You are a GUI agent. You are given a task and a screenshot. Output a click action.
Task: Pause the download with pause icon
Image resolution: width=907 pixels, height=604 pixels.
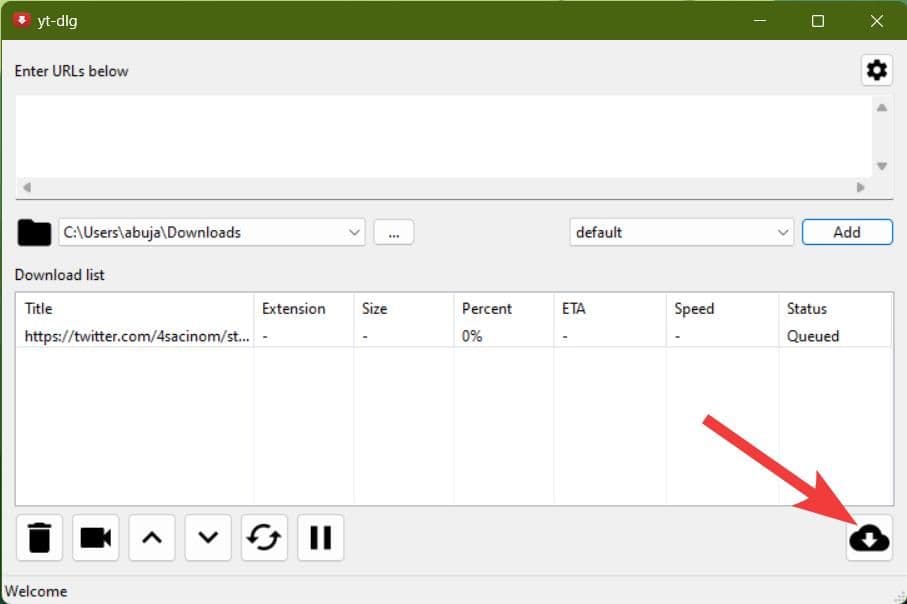pyautogui.click(x=320, y=537)
